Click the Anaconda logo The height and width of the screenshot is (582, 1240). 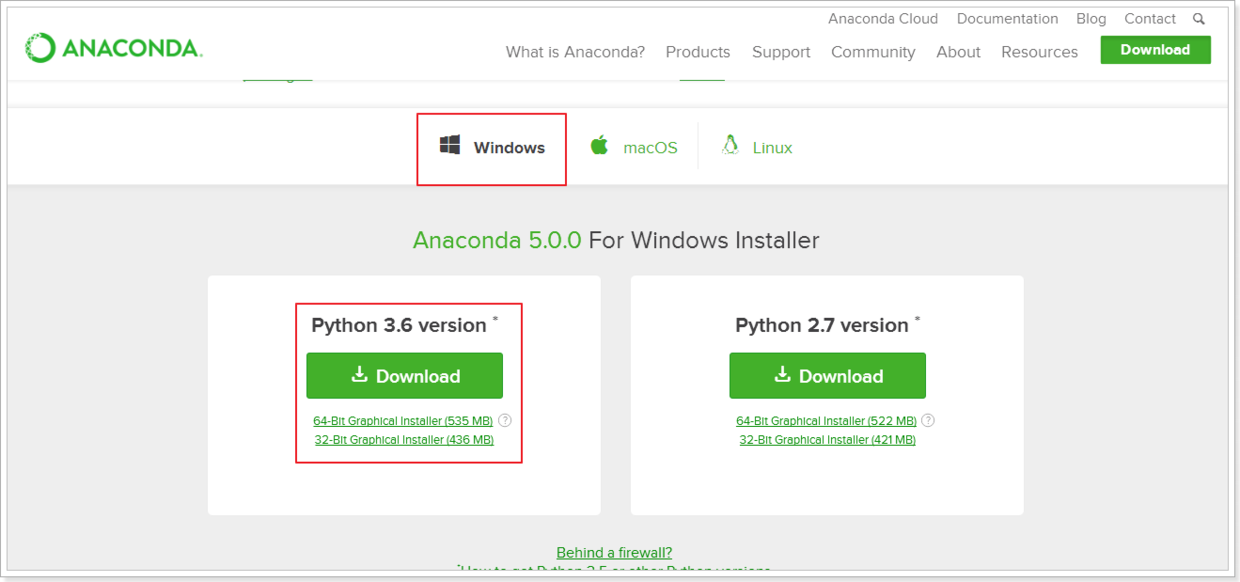(114, 48)
